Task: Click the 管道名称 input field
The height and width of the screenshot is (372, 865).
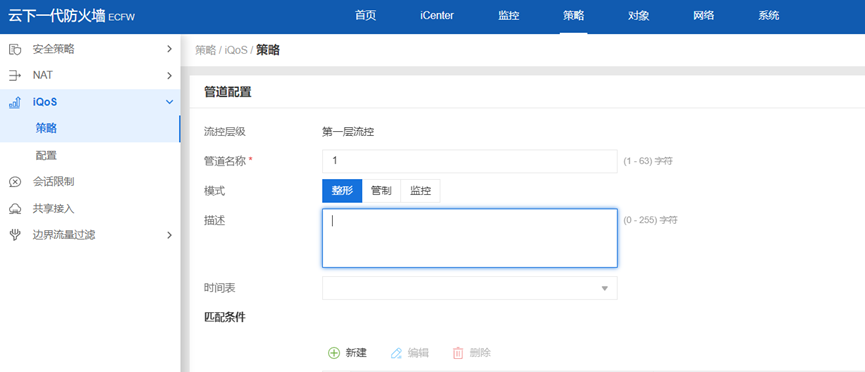Action: (x=469, y=161)
